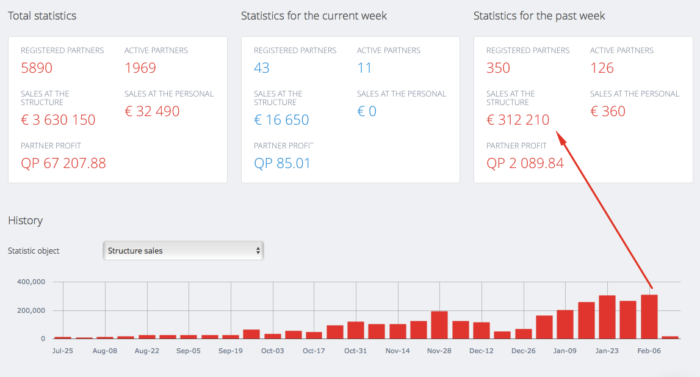
Task: Open the Structure sales dropdown
Action: [x=183, y=251]
